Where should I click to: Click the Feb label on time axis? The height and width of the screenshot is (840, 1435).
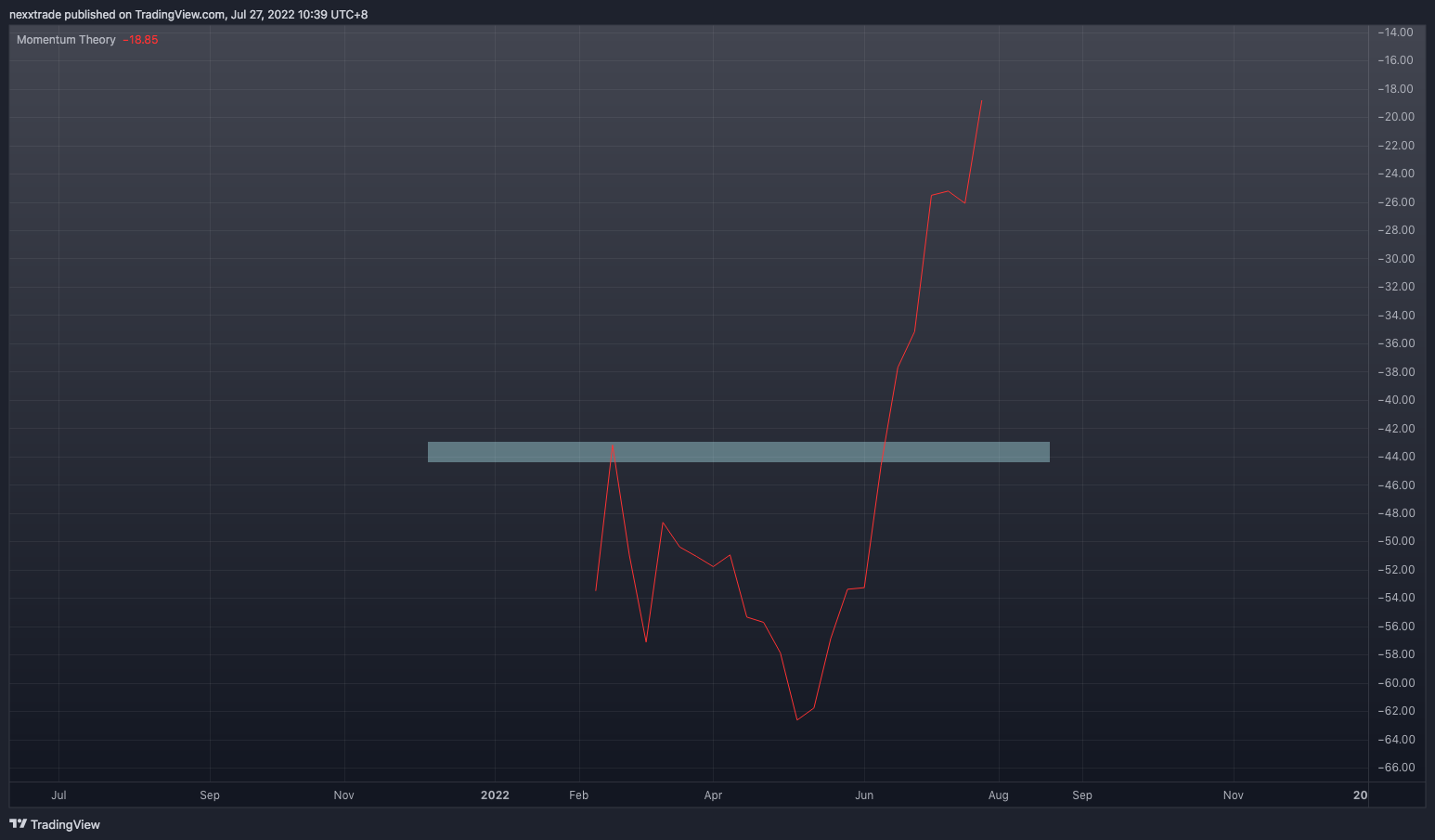(x=579, y=795)
